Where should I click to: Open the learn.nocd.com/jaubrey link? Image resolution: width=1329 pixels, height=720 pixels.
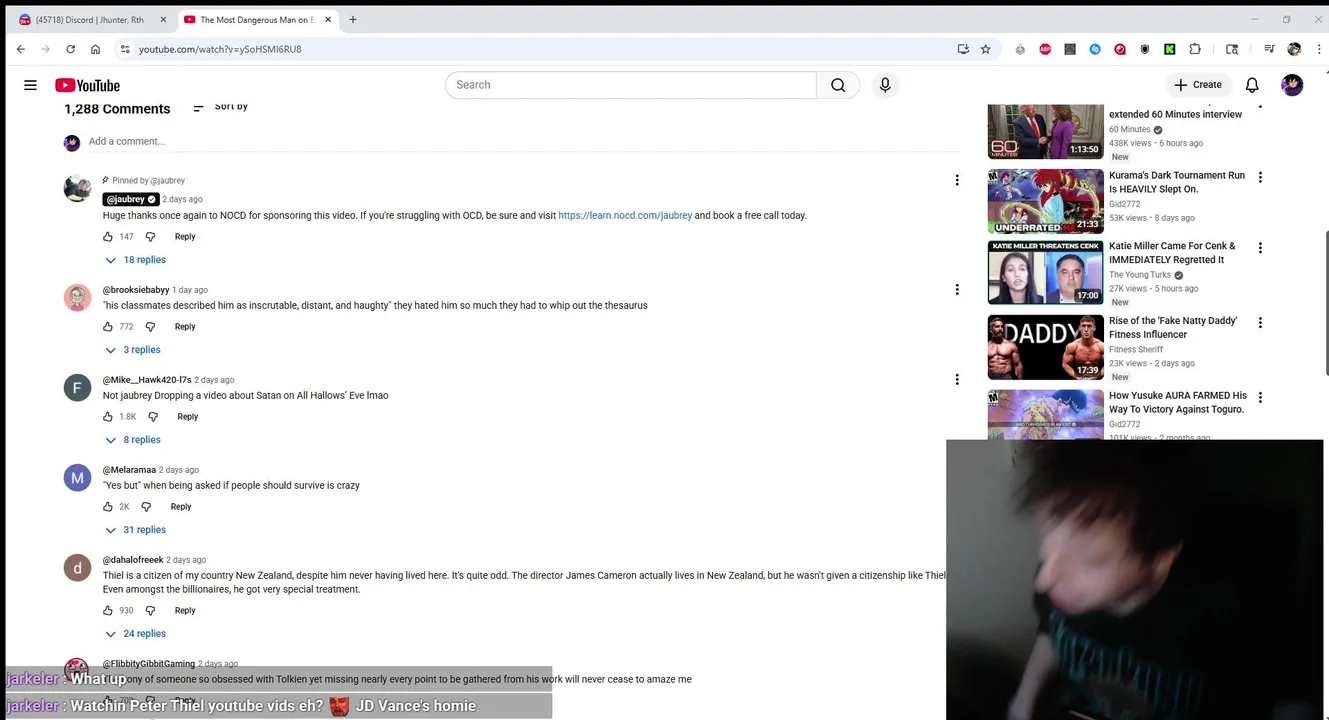pyautogui.click(x=625, y=216)
